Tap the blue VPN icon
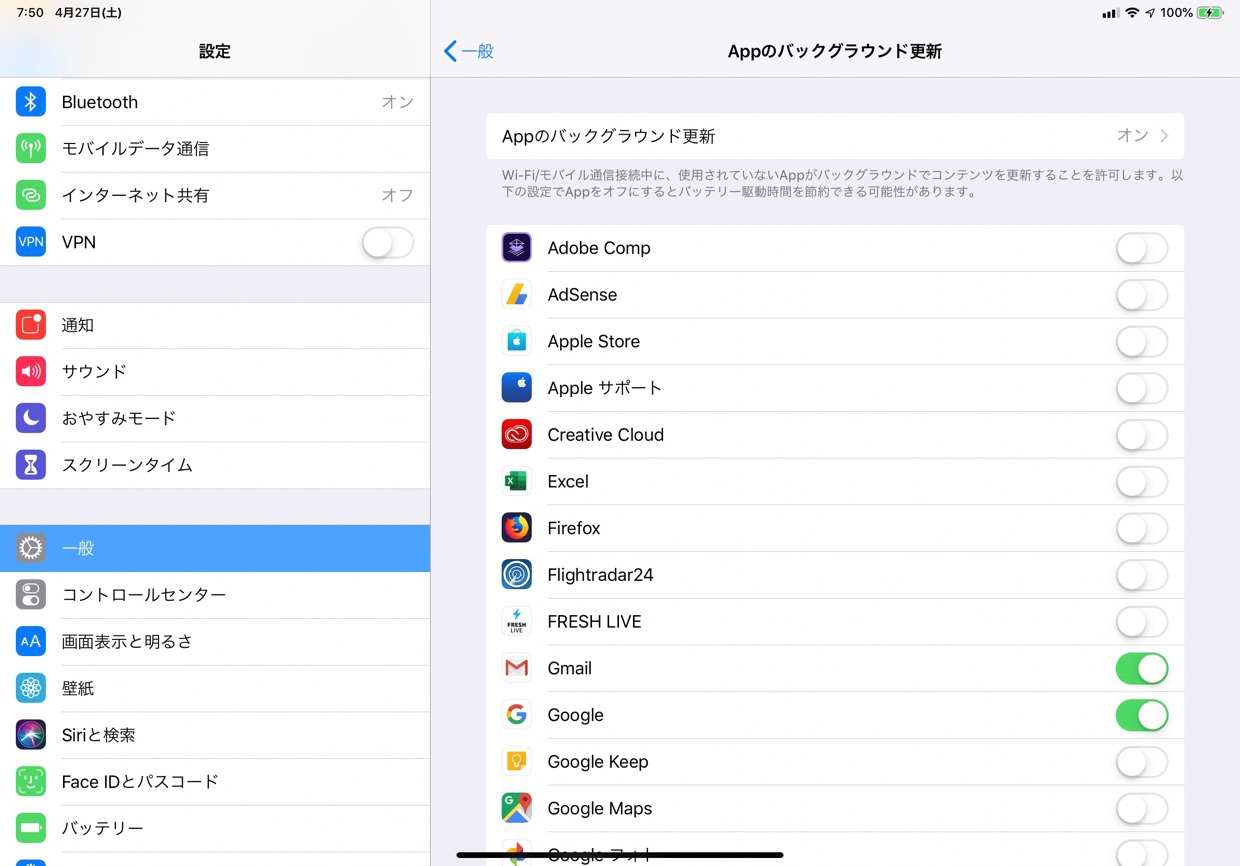Viewport: 1240px width, 866px height. tap(31, 242)
